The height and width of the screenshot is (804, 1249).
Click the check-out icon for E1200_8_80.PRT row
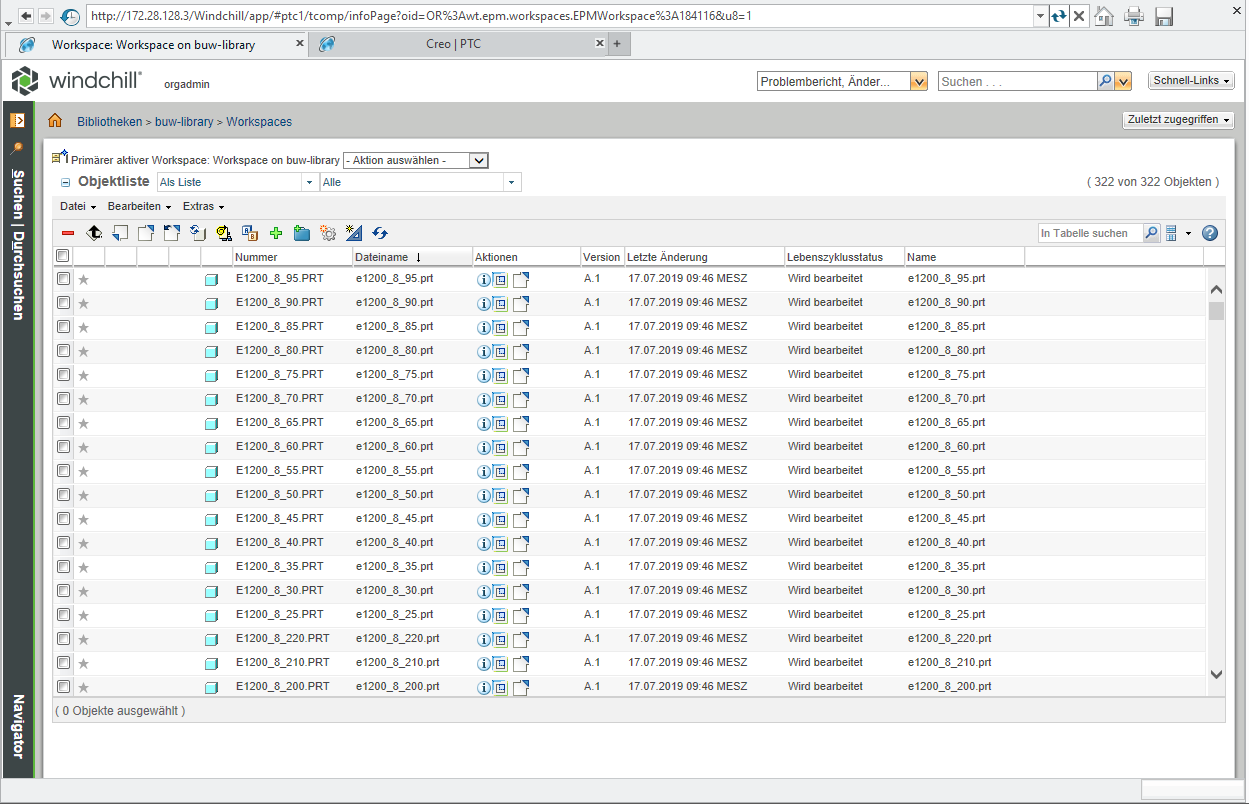pos(521,352)
